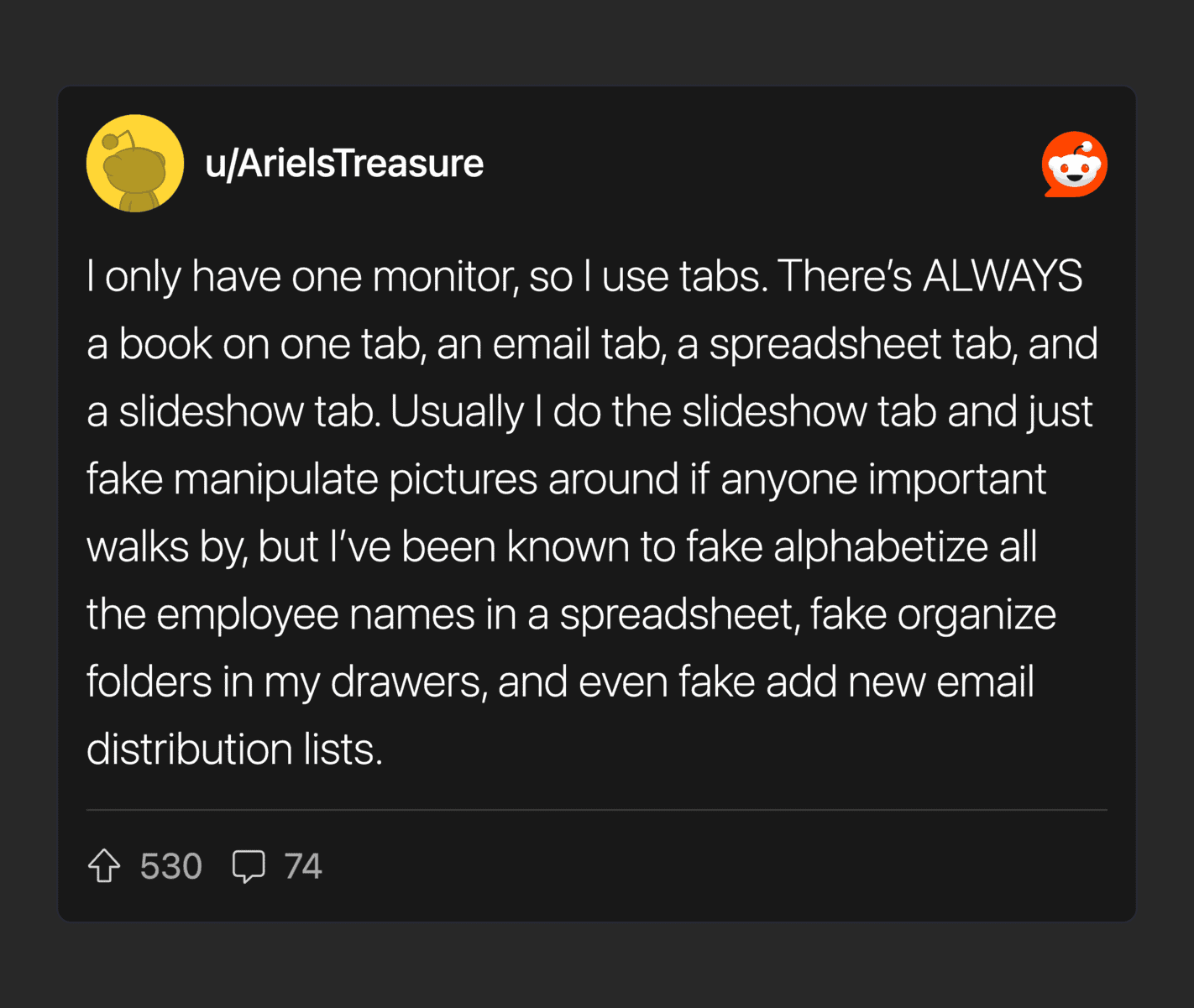This screenshot has height=1008, width=1194.
Task: Click the yellow Snoo user avatar
Action: coord(135,164)
